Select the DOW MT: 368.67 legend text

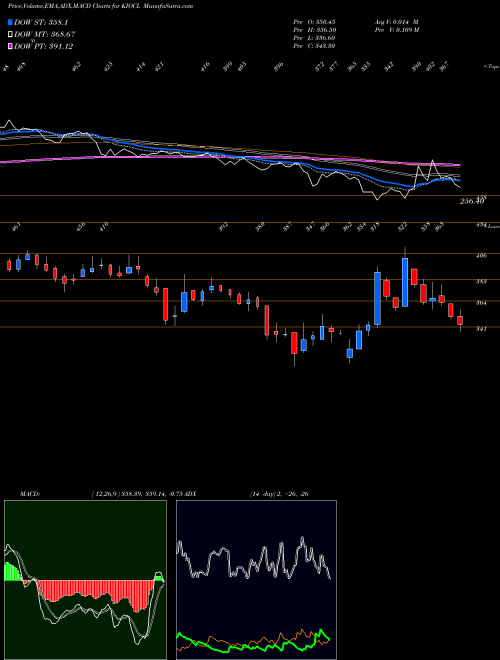(x=45, y=34)
